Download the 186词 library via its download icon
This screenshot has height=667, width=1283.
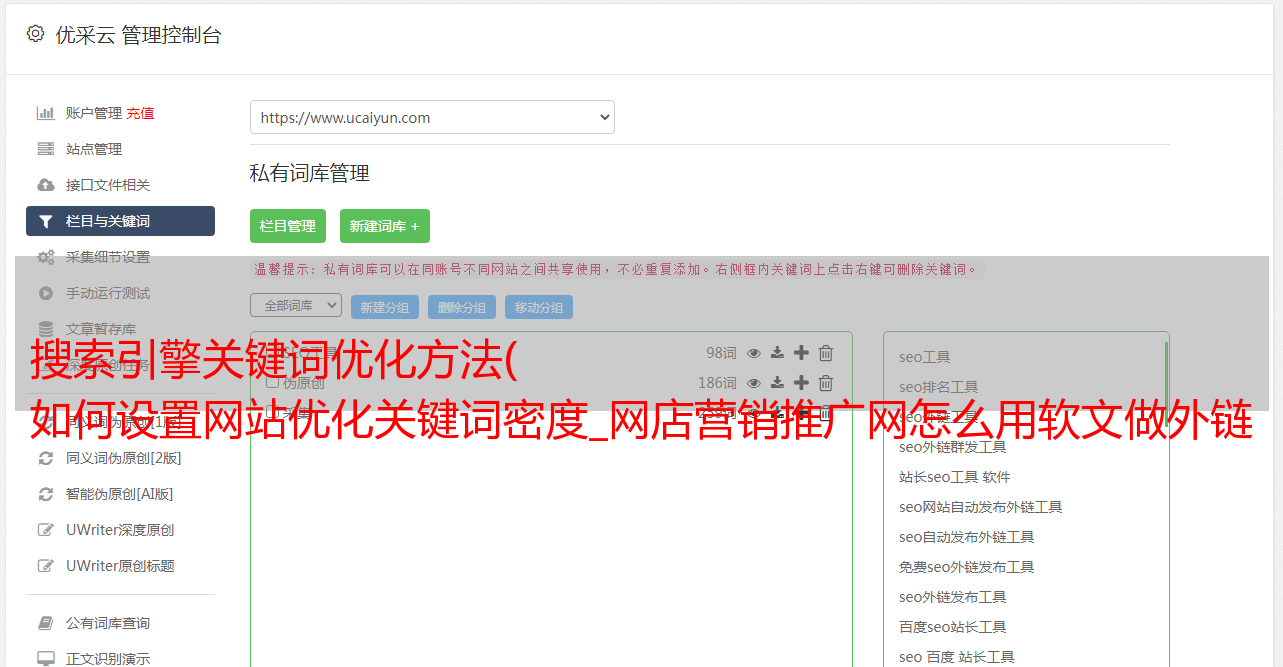point(777,383)
